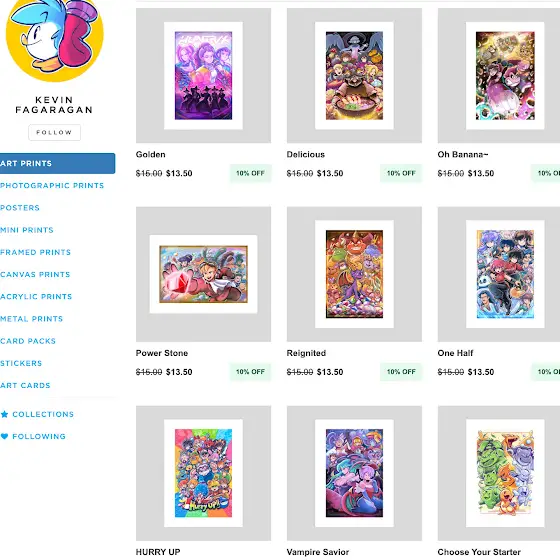Open the Delicious art print thumbnail
The image size is (560, 560).
pyautogui.click(x=354, y=75)
